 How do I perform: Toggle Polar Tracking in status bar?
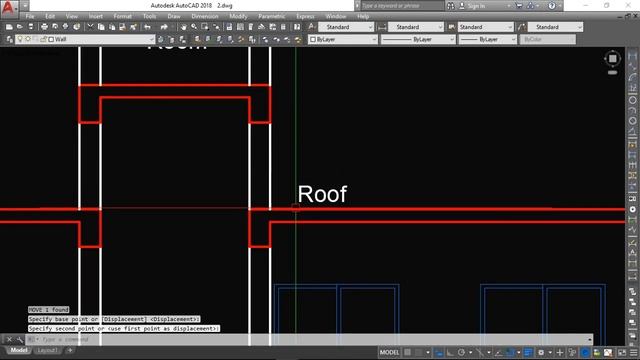tap(461, 352)
